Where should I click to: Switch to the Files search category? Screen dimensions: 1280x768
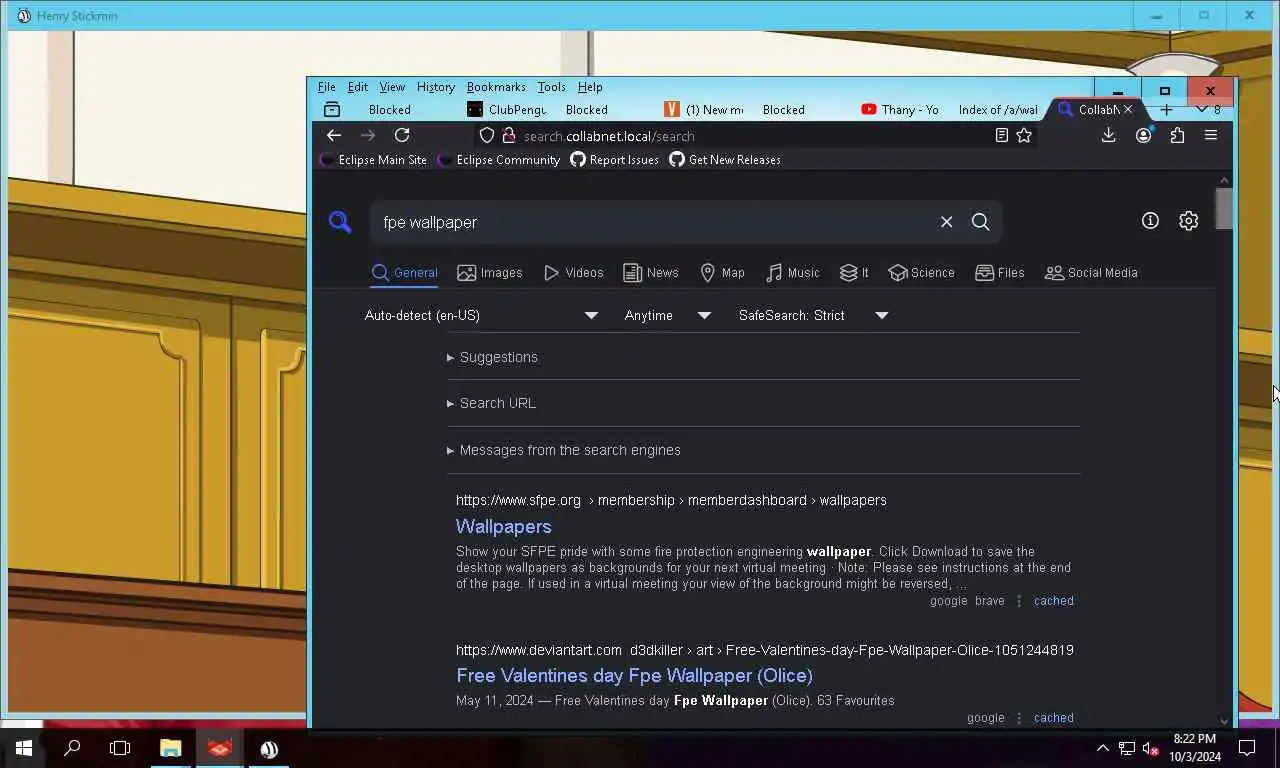click(1000, 272)
